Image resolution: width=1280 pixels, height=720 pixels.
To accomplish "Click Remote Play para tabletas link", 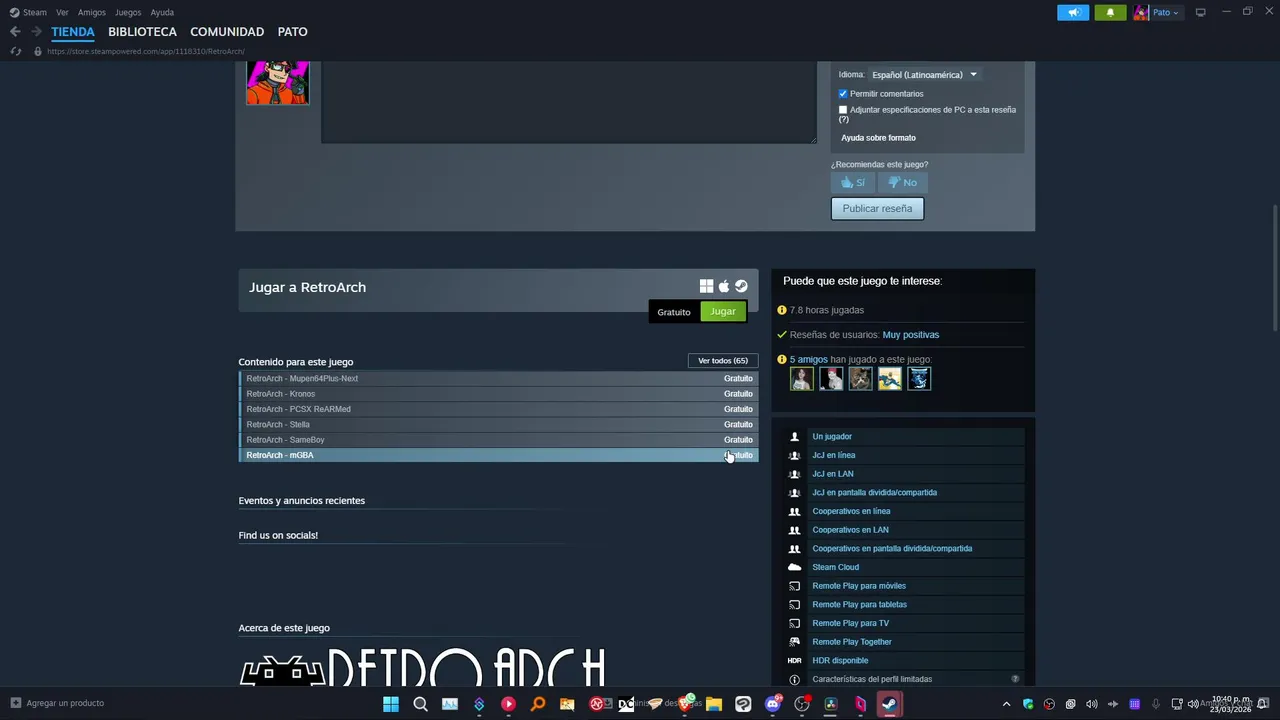I will (x=859, y=605).
